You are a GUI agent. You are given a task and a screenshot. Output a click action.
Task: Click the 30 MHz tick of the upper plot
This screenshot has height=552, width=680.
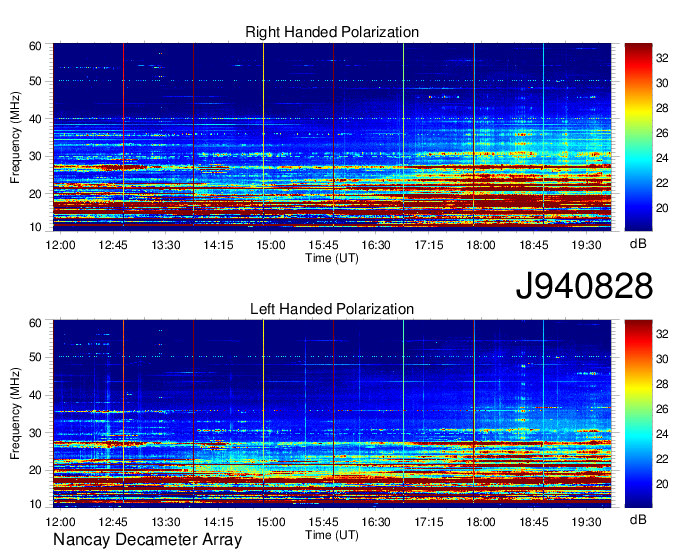click(x=35, y=156)
